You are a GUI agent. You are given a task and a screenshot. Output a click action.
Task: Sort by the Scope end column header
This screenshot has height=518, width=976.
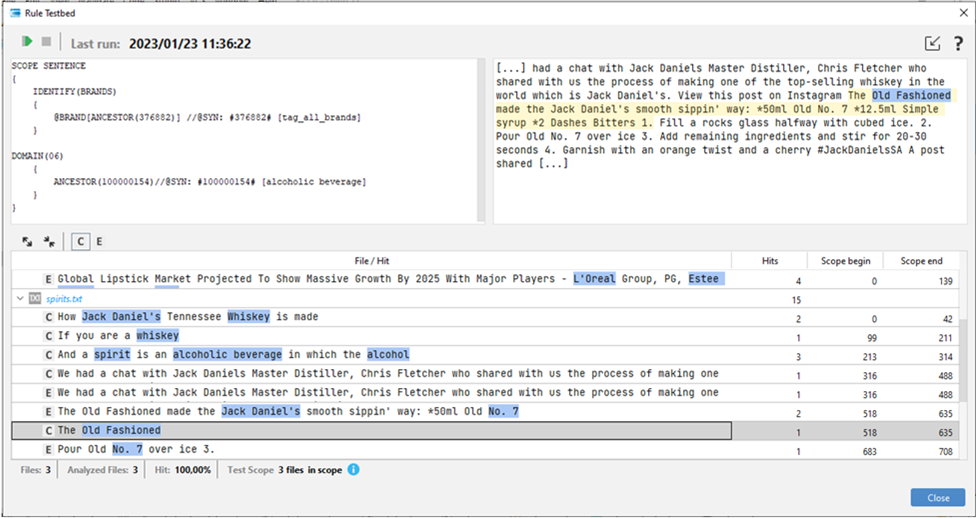920,261
